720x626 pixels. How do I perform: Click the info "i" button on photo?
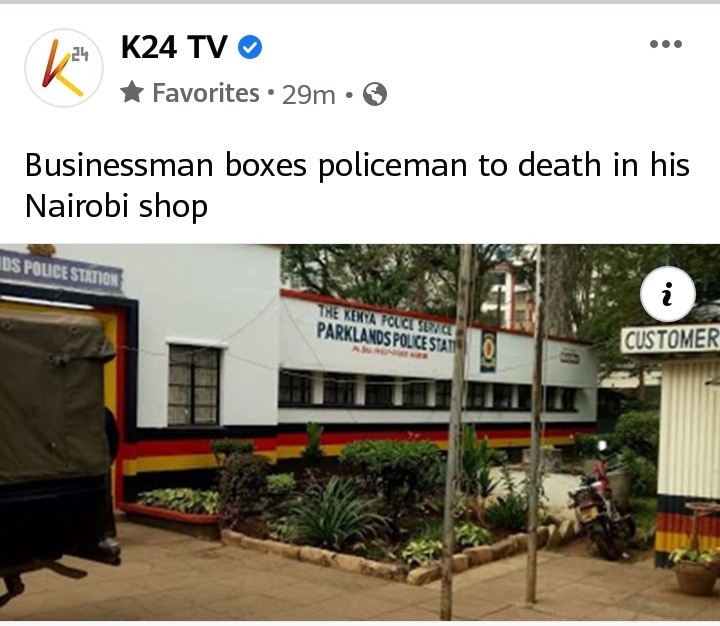pos(668,294)
